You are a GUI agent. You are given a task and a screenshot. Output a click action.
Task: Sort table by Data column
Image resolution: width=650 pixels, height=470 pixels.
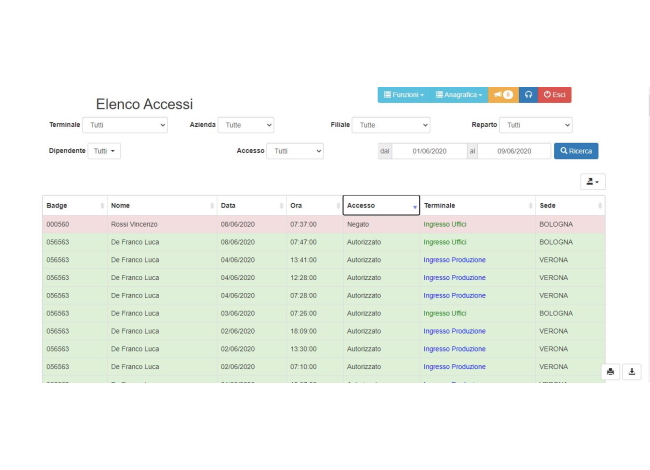(252, 206)
